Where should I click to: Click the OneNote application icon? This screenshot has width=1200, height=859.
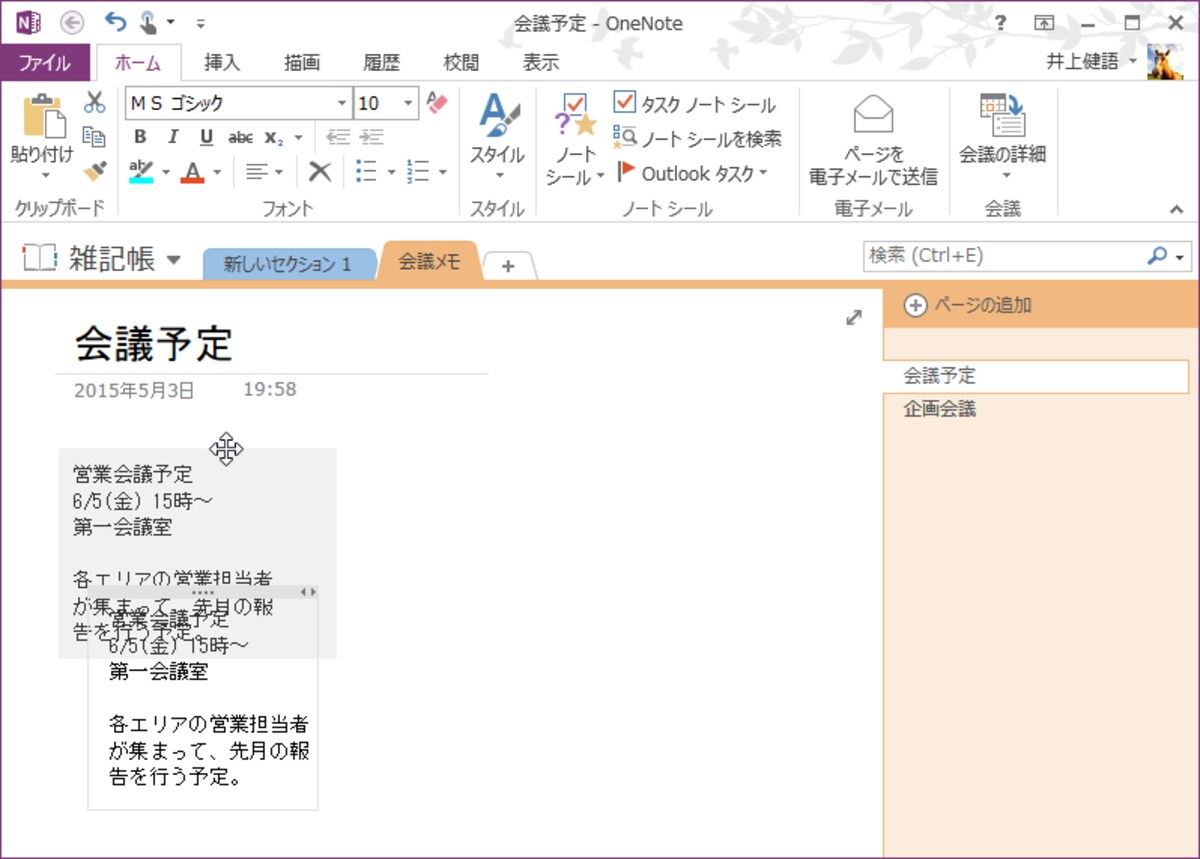[x=28, y=22]
